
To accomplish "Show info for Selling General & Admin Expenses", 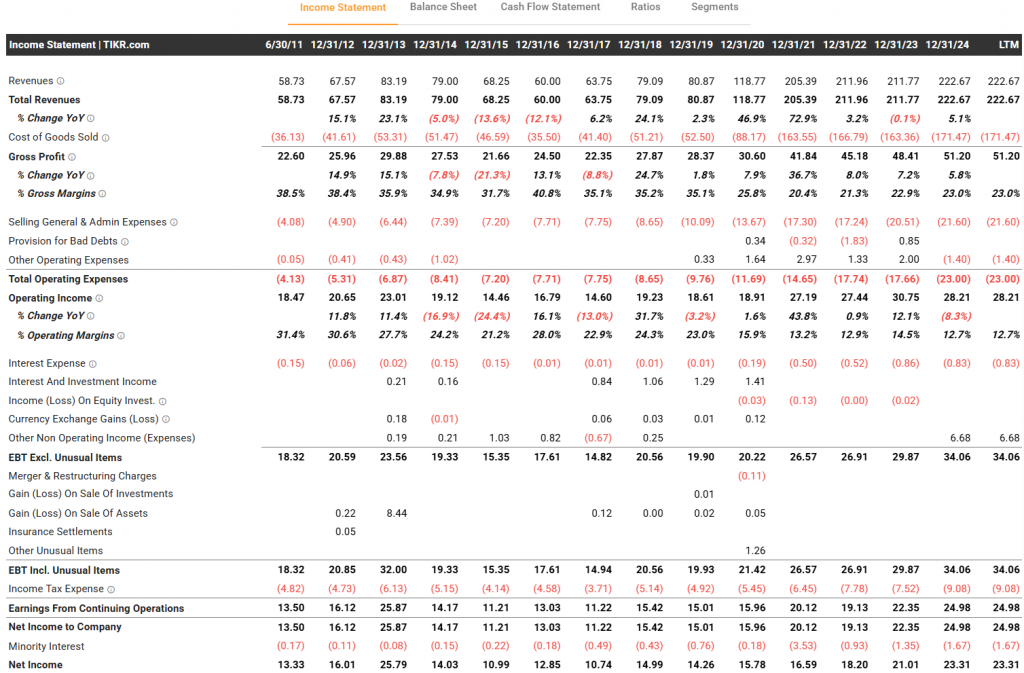I will point(174,223).
